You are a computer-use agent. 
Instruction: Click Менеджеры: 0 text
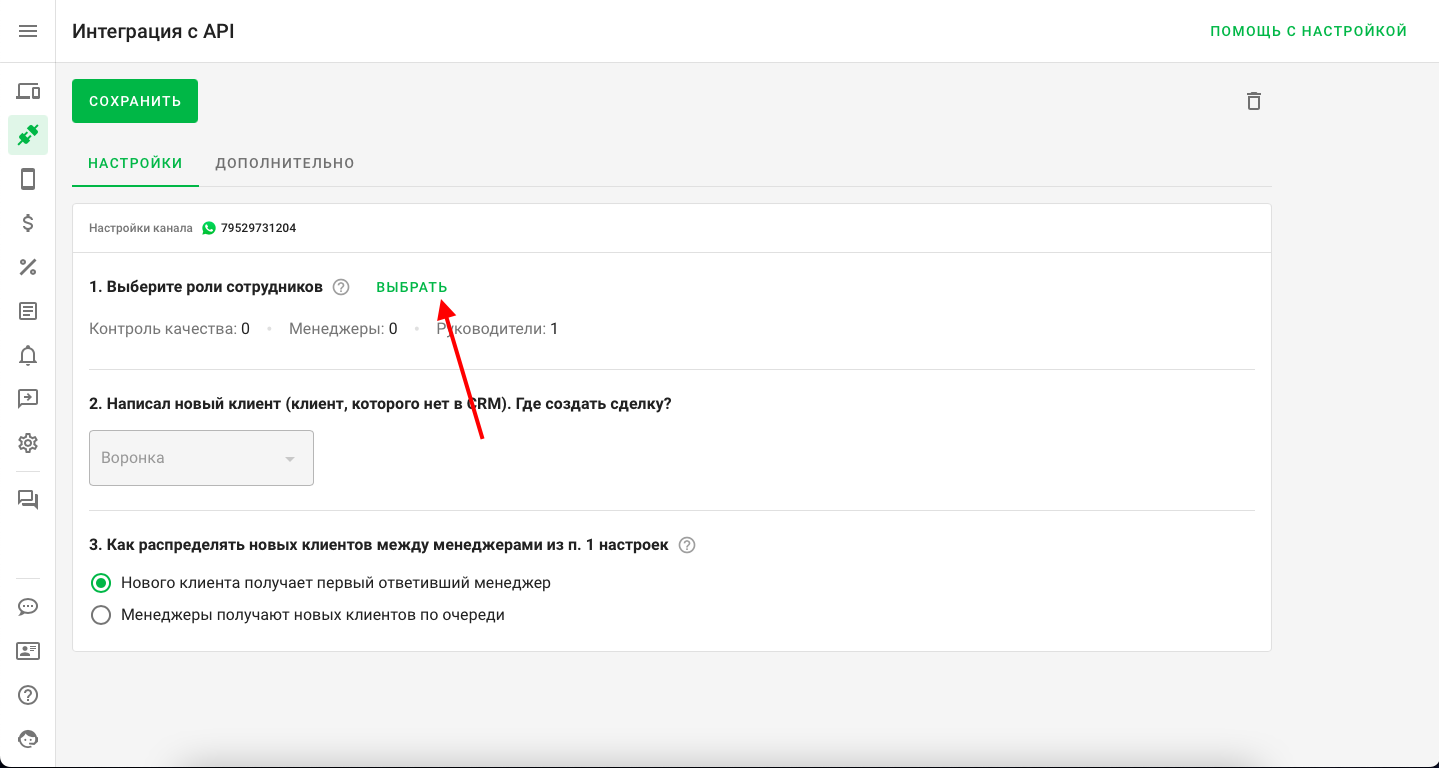pyautogui.click(x=343, y=328)
